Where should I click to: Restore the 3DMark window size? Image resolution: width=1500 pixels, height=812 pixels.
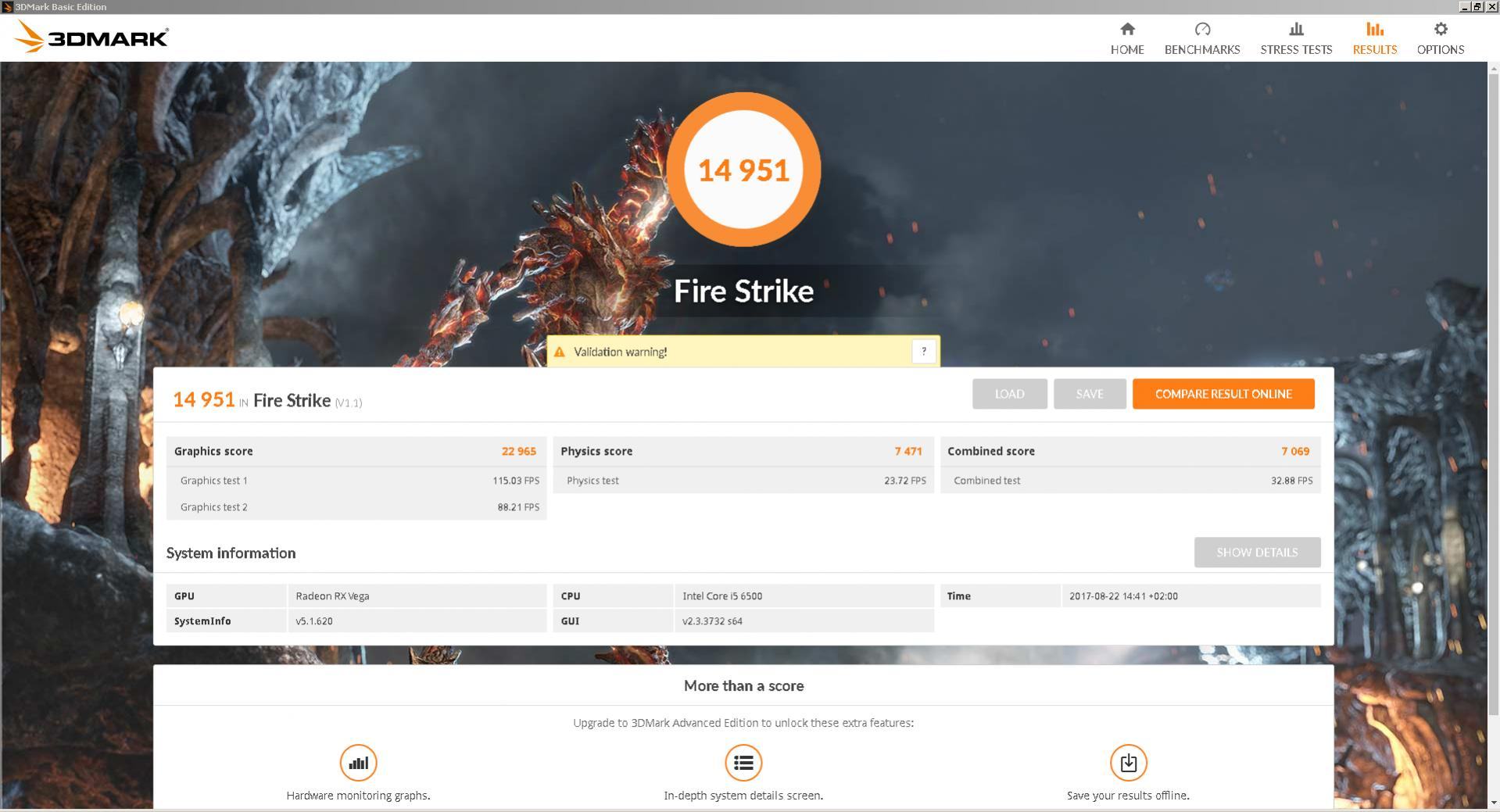1477,6
